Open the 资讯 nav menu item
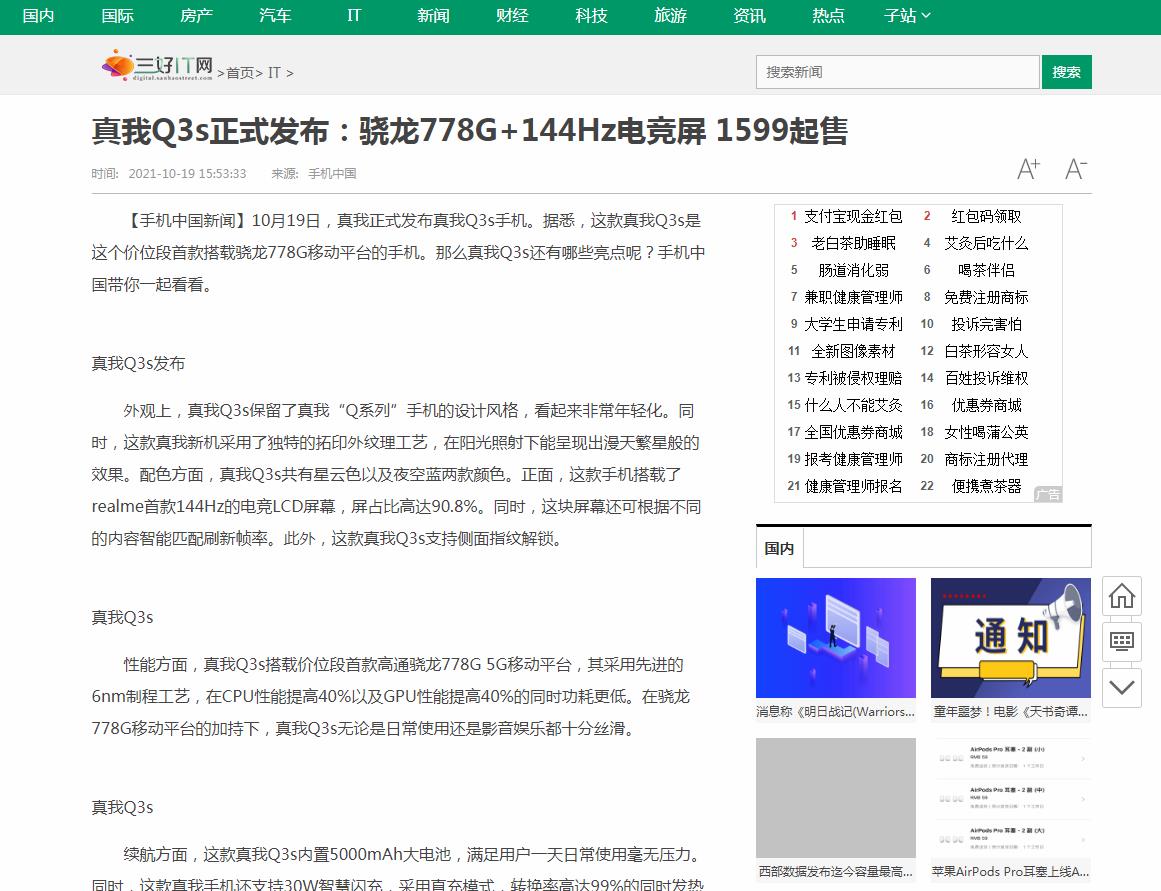 pyautogui.click(x=749, y=16)
